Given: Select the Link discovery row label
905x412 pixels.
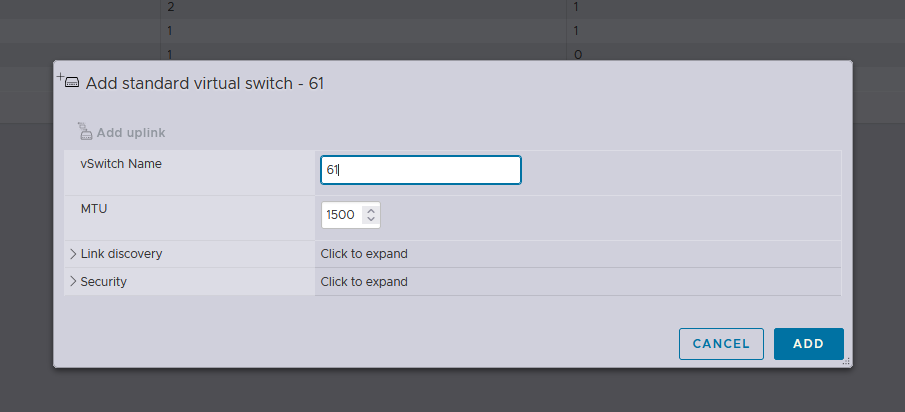Looking at the screenshot, I should tap(121, 254).
